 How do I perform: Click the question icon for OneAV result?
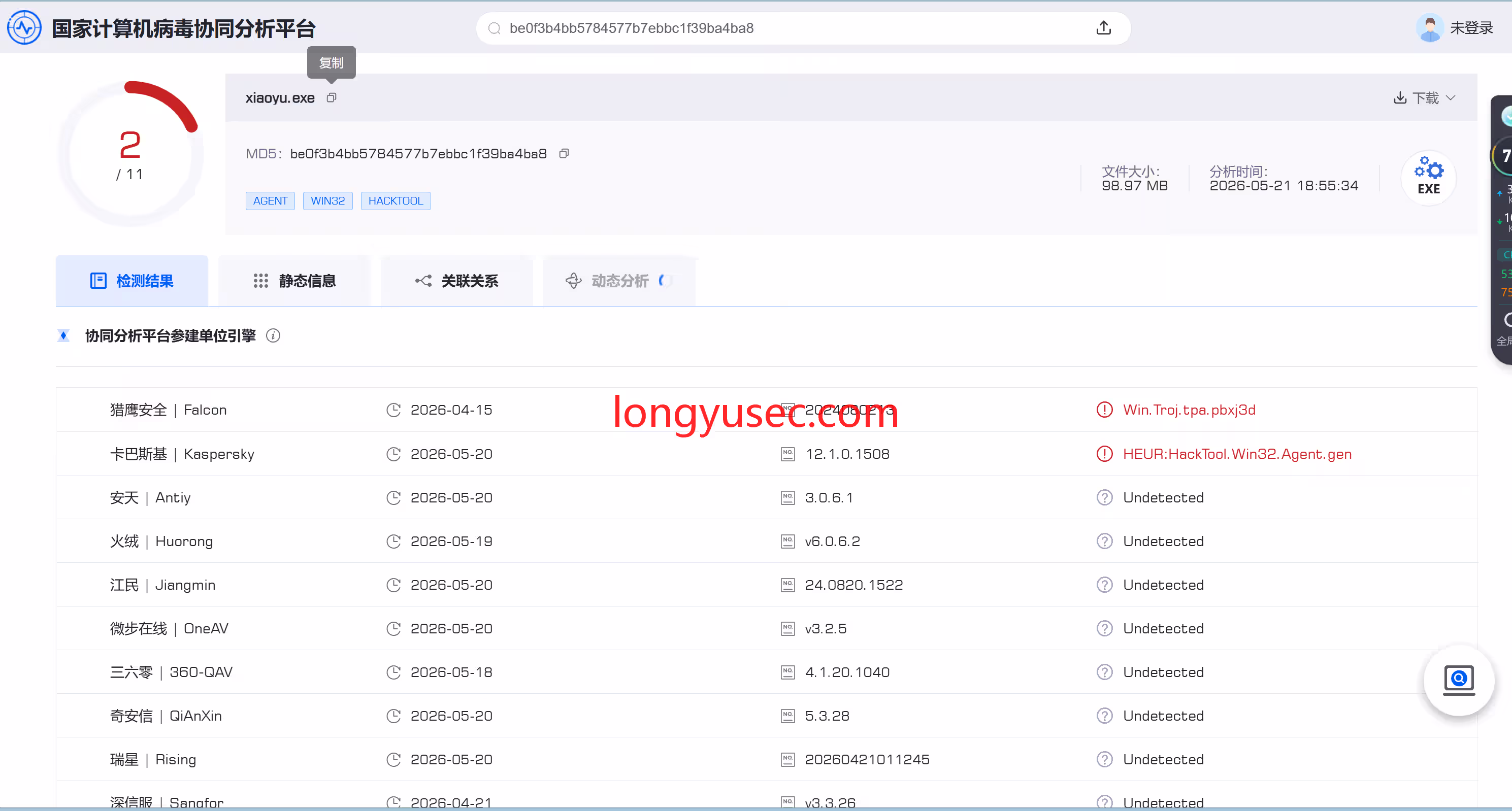[x=1104, y=628]
